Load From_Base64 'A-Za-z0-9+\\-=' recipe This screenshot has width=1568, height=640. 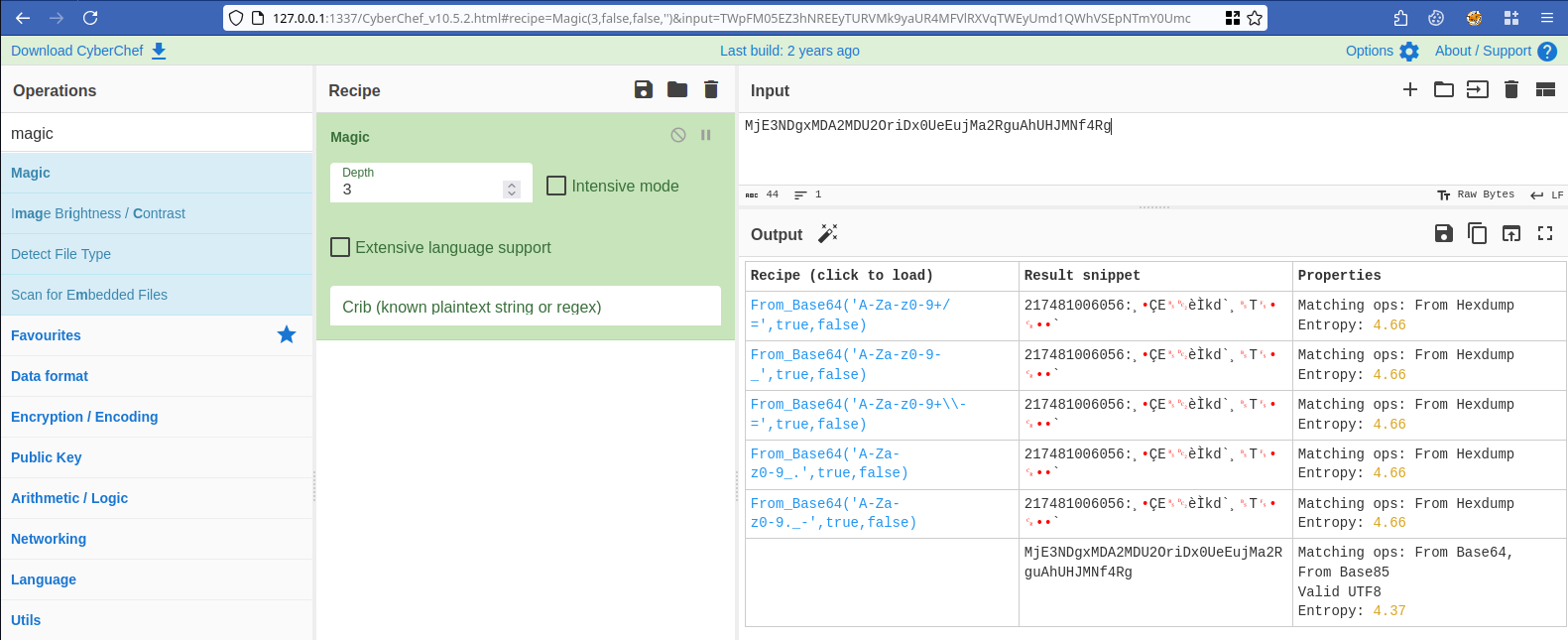point(858,414)
